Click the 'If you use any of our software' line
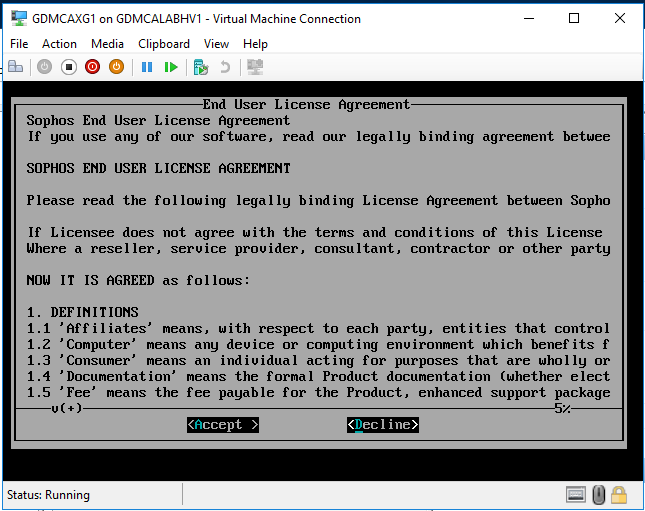 coord(318,136)
